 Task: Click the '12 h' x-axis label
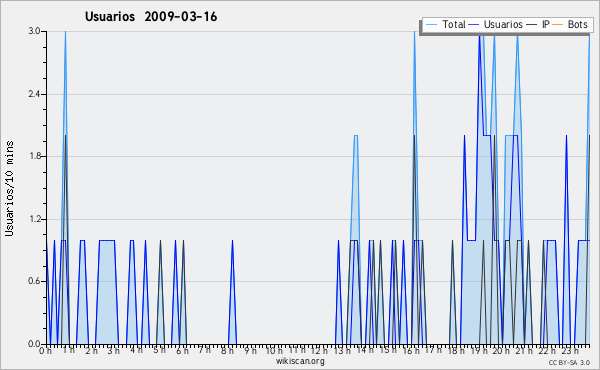pos(319,351)
